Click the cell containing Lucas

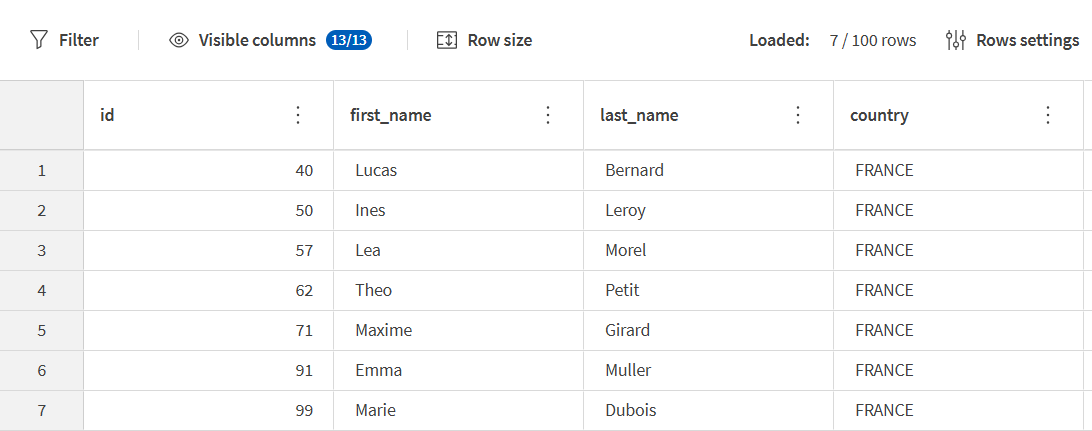[376, 170]
